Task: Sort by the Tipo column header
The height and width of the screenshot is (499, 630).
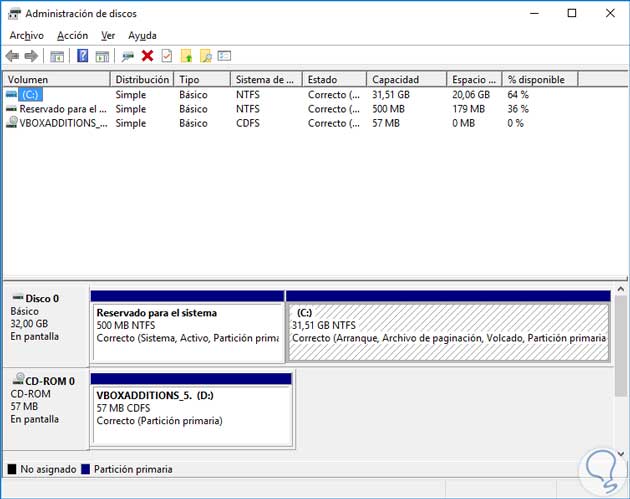Action: click(202, 80)
